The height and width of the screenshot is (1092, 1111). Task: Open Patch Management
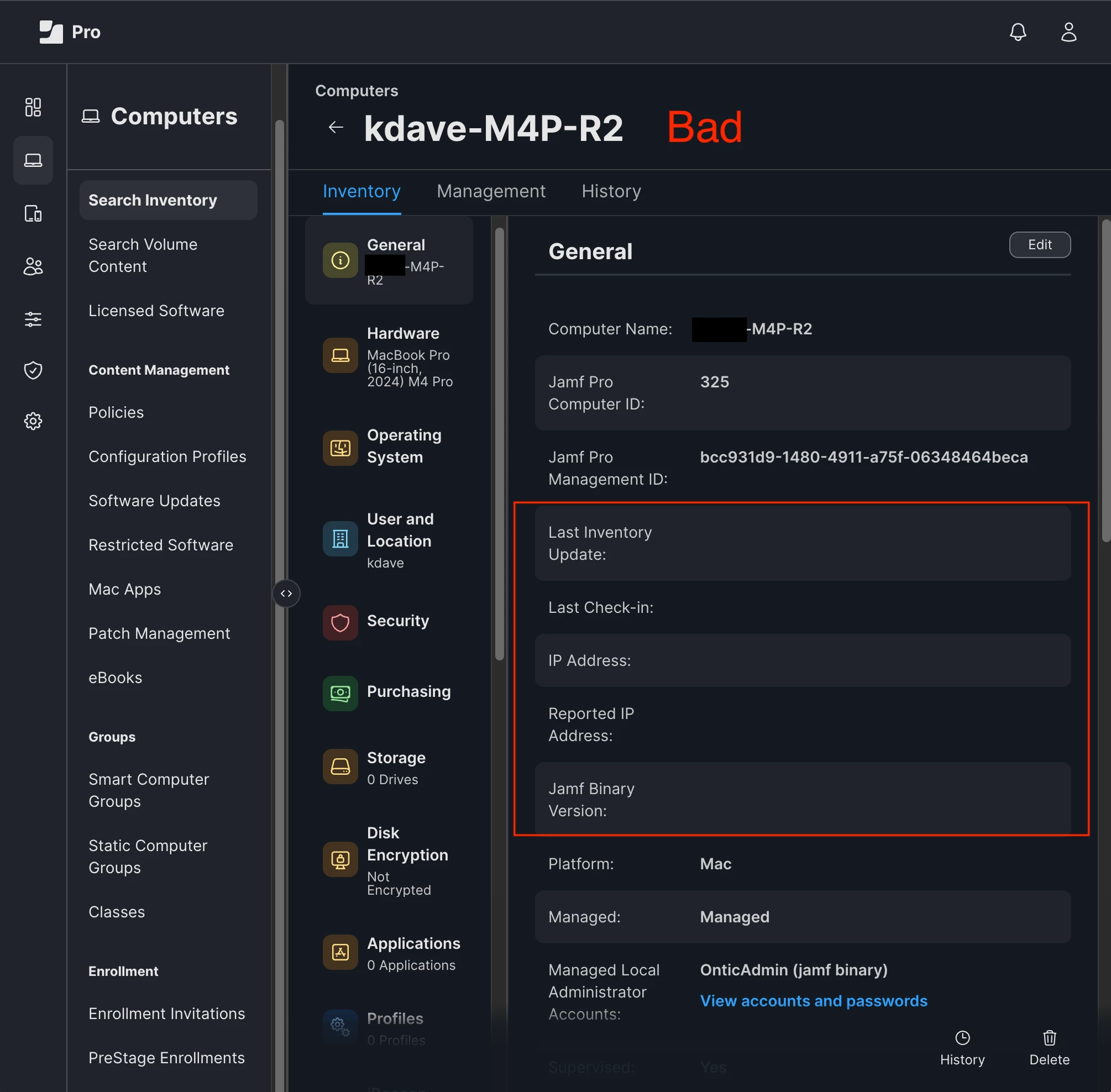point(159,633)
